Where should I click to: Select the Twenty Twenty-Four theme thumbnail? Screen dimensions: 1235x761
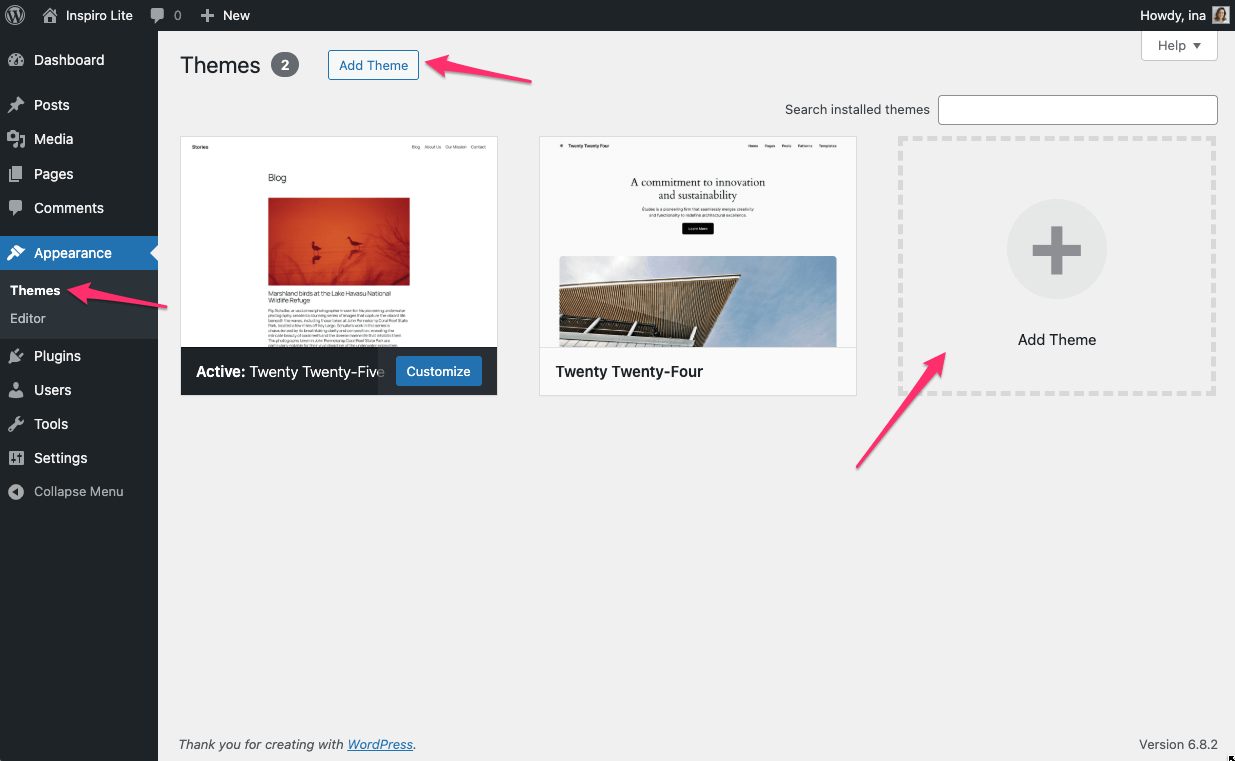coord(697,242)
